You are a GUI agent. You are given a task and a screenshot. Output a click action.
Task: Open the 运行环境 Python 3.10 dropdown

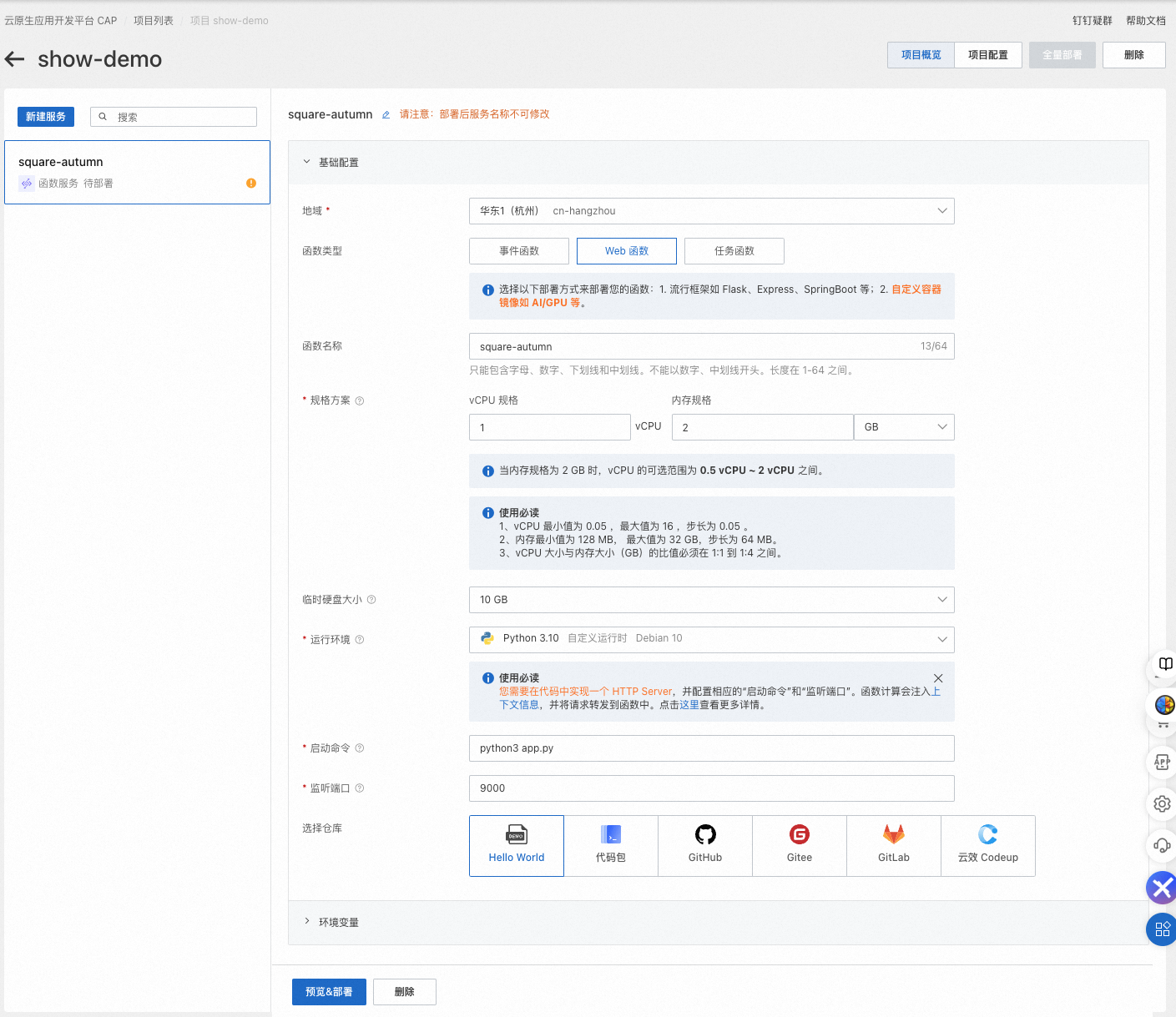pyautogui.click(x=712, y=640)
